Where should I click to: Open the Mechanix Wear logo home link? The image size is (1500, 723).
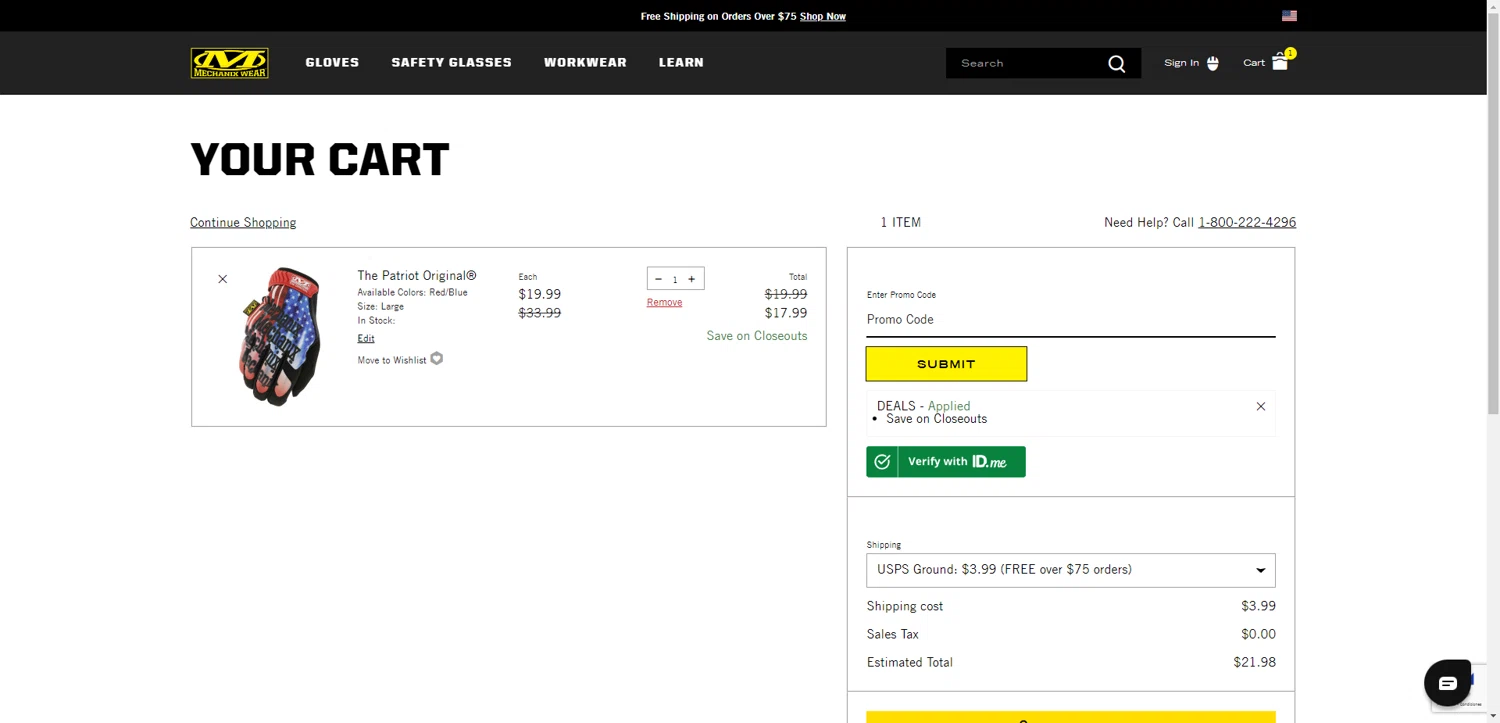229,63
